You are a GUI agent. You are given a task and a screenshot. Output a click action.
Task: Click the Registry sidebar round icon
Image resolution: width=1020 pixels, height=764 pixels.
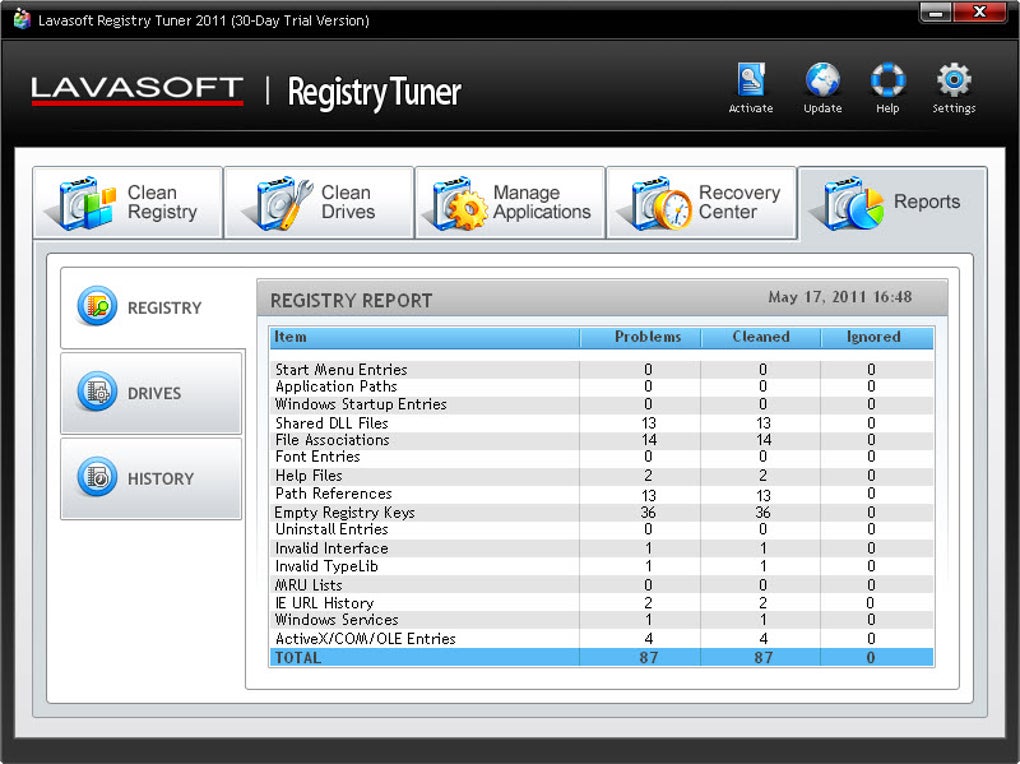[x=97, y=306]
